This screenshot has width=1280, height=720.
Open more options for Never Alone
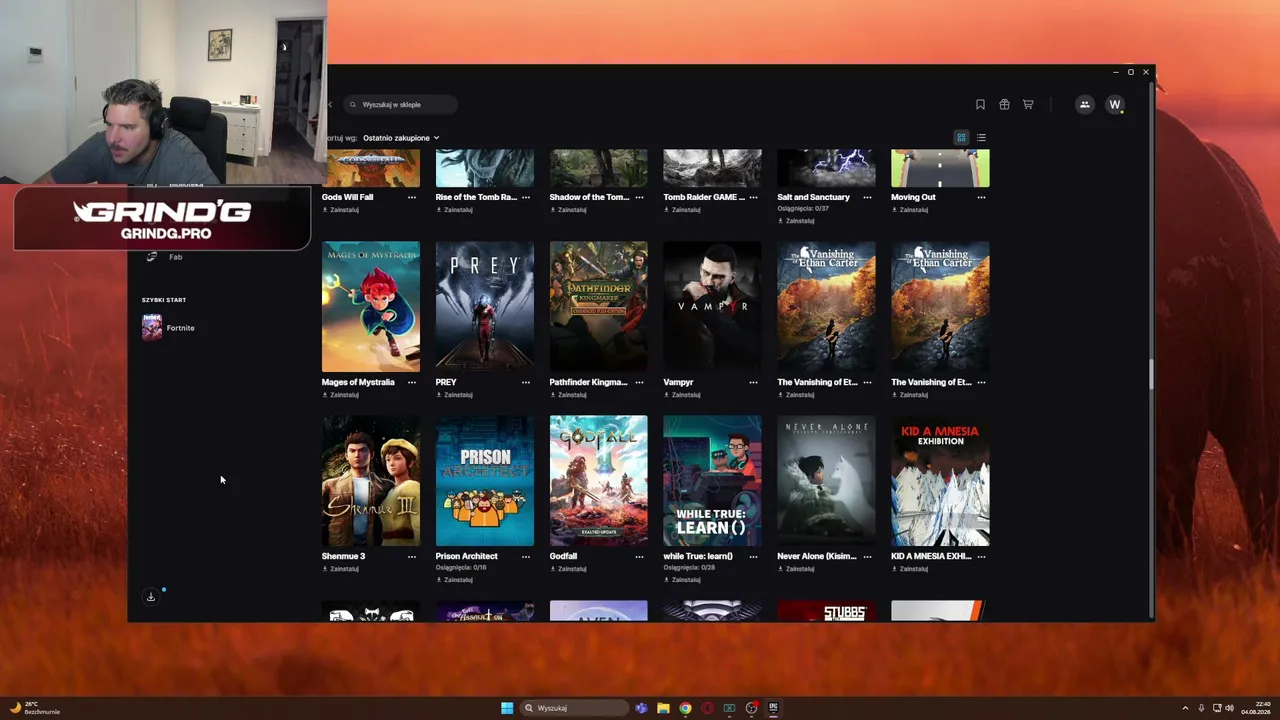[868, 557]
